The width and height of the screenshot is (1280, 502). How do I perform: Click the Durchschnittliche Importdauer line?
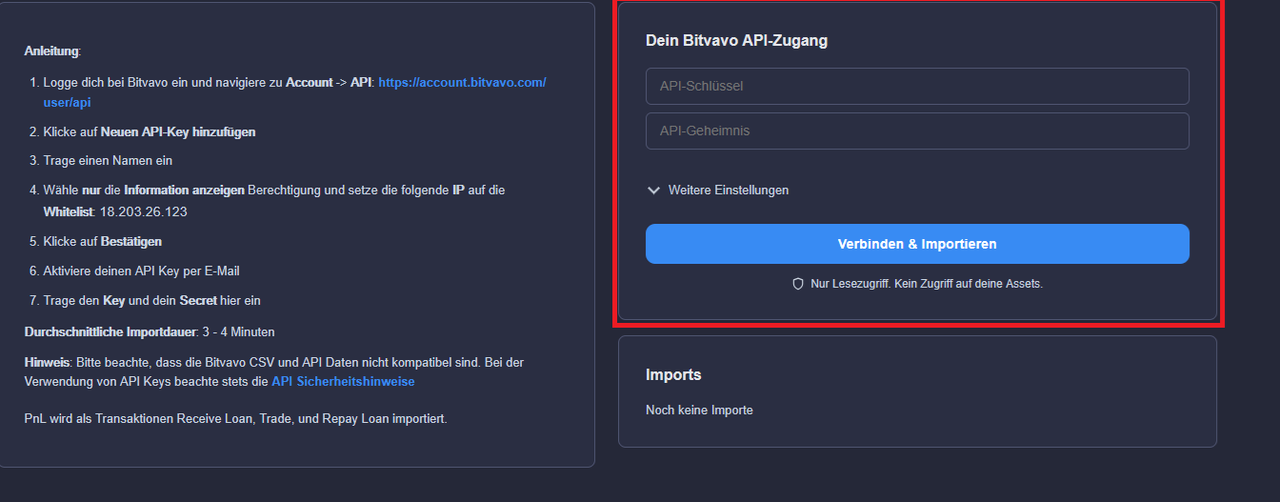[x=149, y=332]
